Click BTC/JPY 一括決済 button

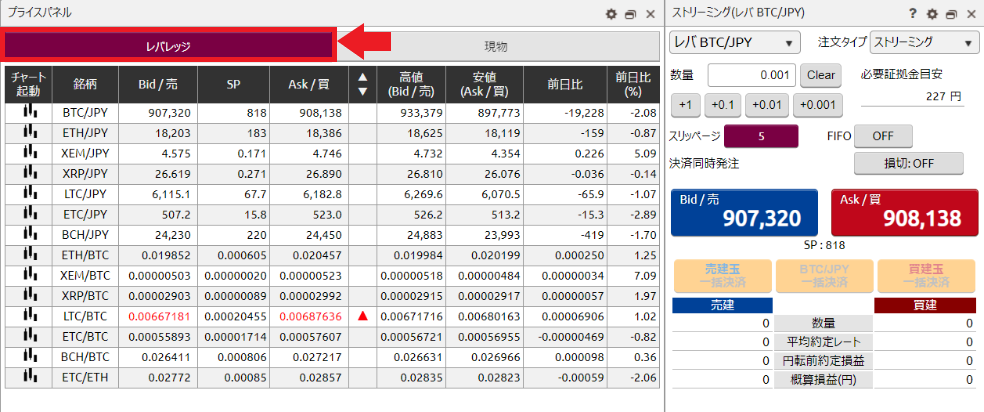point(823,276)
